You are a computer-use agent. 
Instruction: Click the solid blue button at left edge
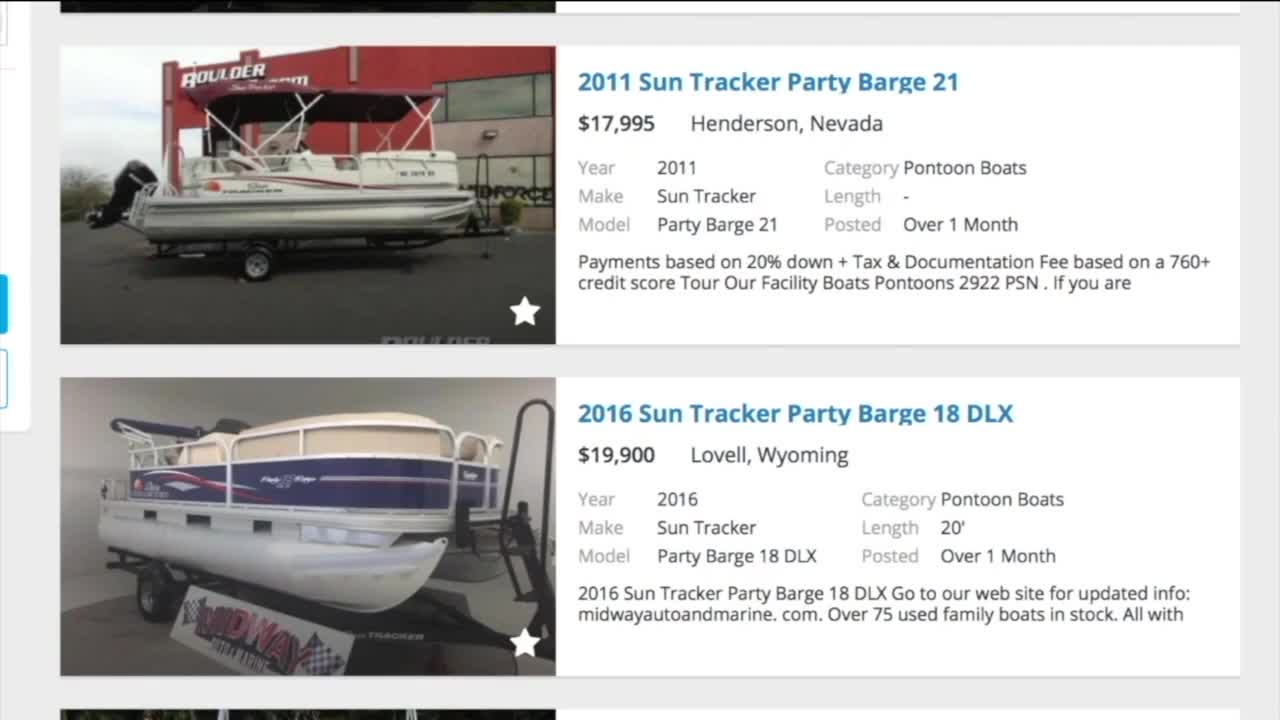point(3,304)
